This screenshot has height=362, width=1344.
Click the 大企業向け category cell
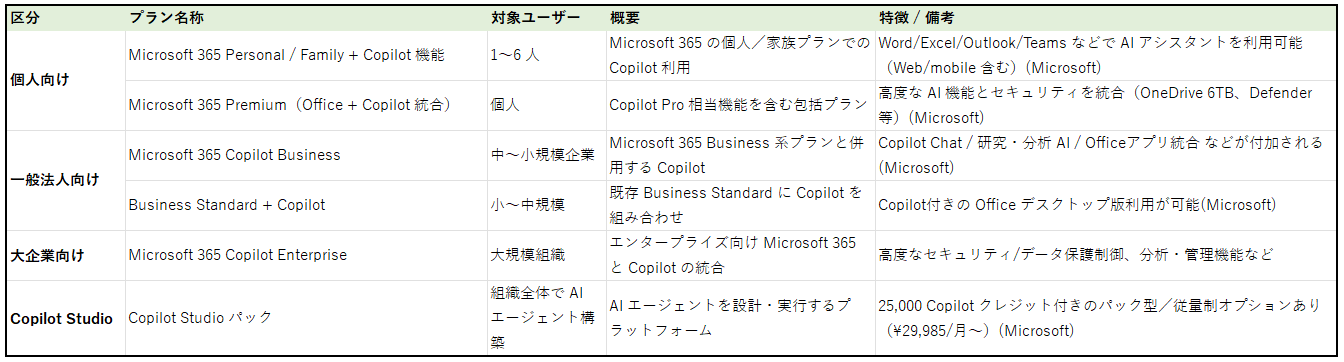[x=65, y=255]
